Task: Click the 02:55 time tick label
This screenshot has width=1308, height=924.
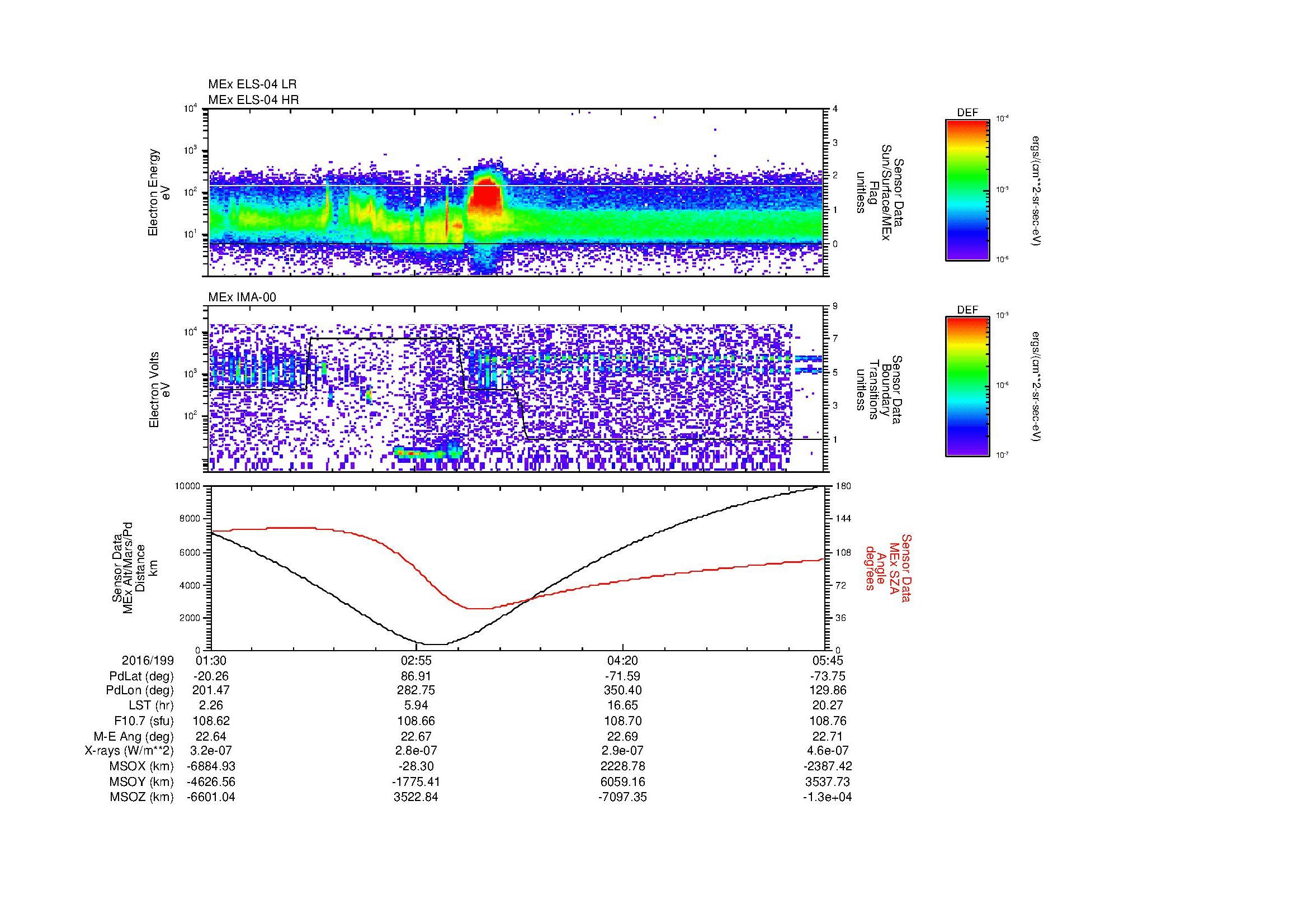Action: 417,660
